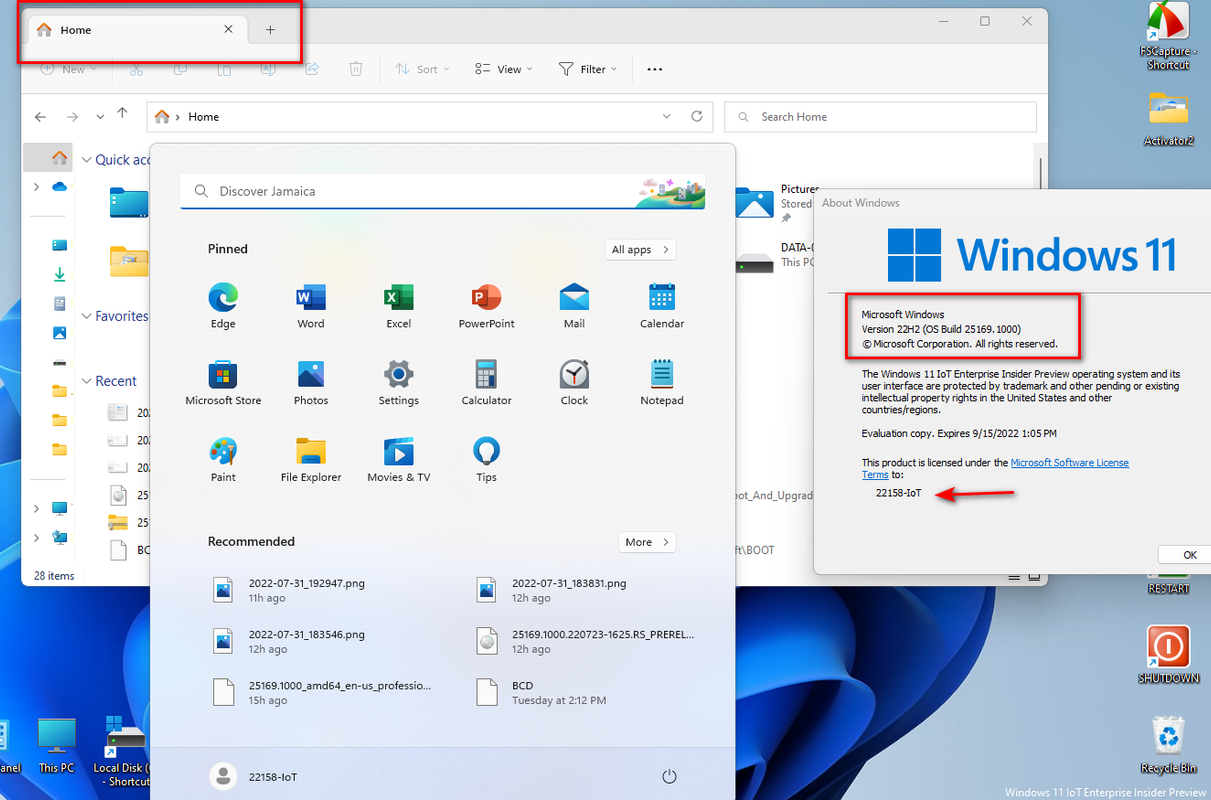Open 22158-IoT user account menu
1211x800 pixels.
tap(254, 777)
